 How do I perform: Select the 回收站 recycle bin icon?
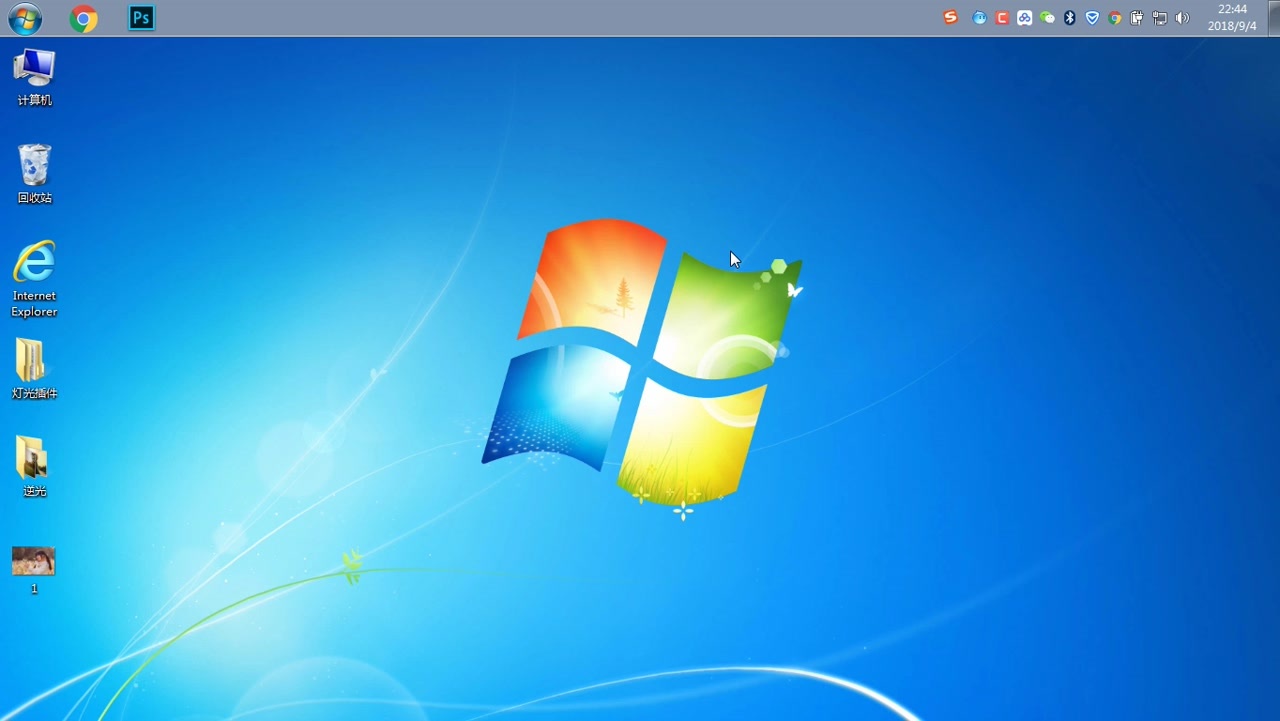34,174
